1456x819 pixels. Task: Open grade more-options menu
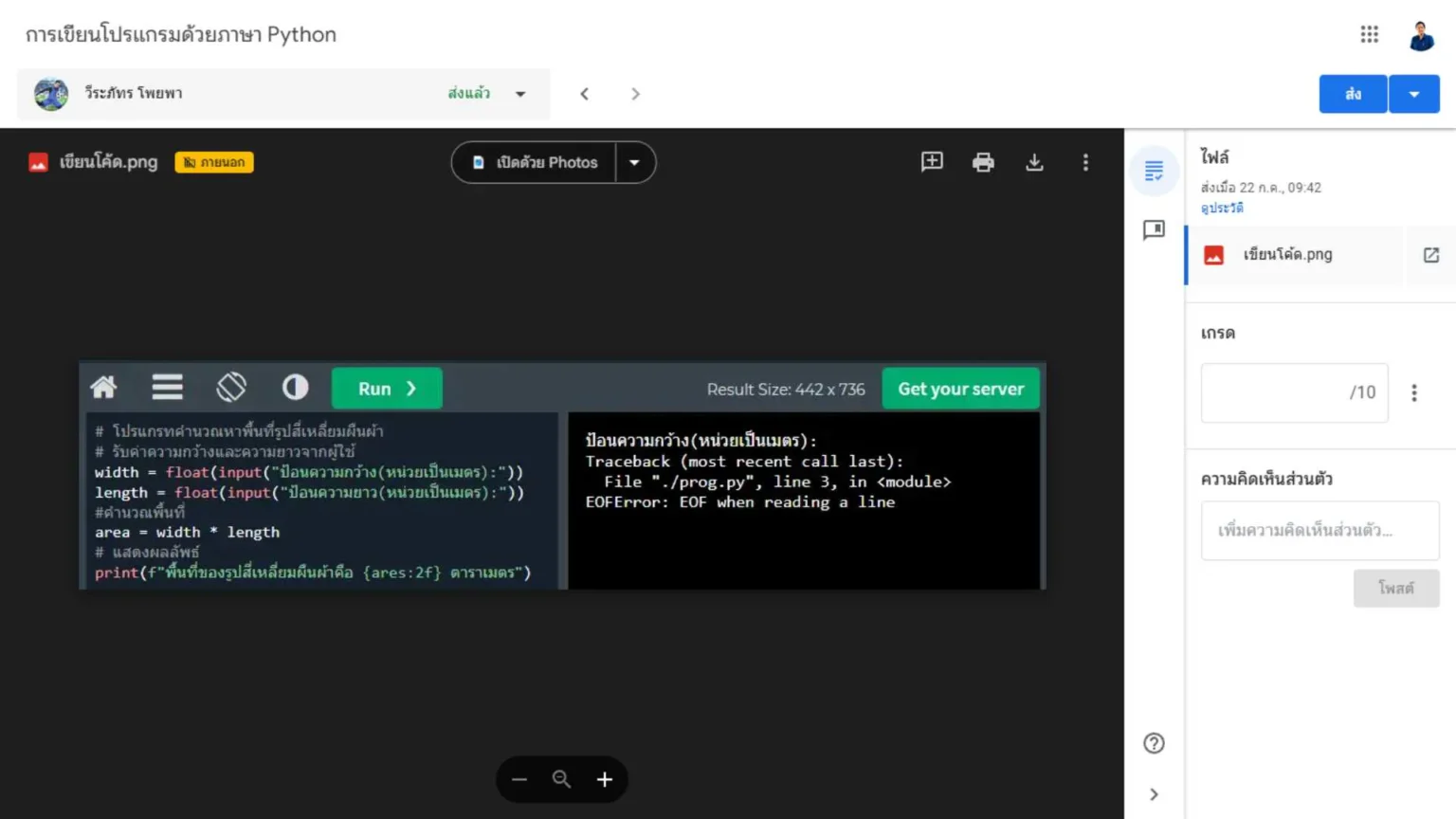point(1414,392)
